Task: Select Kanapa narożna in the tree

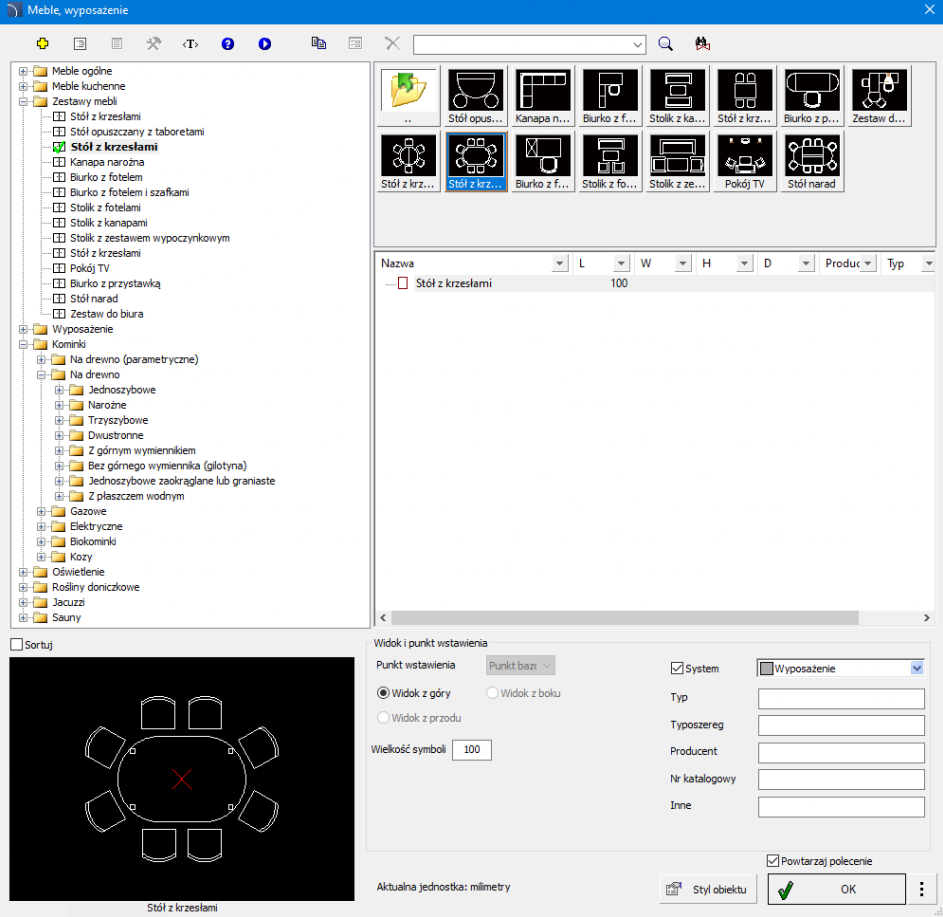Action: coord(107,162)
